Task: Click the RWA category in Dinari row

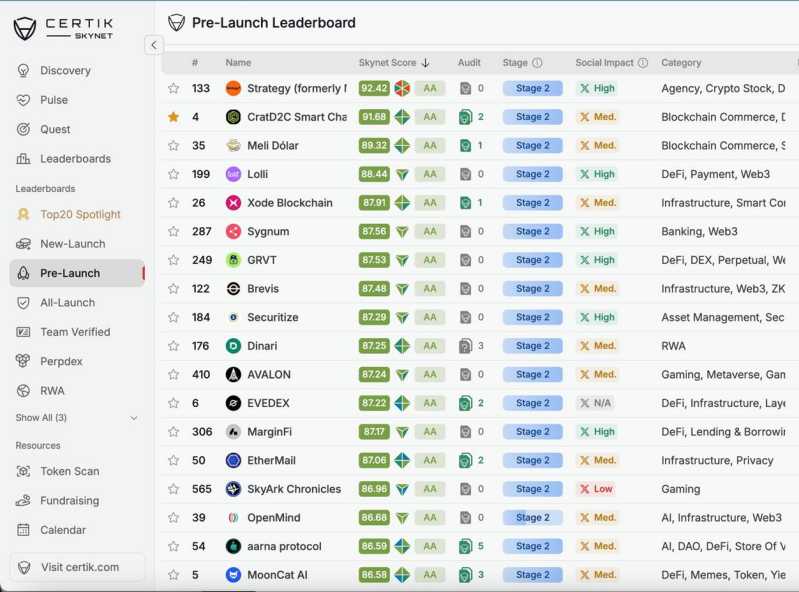Action: [x=673, y=346]
